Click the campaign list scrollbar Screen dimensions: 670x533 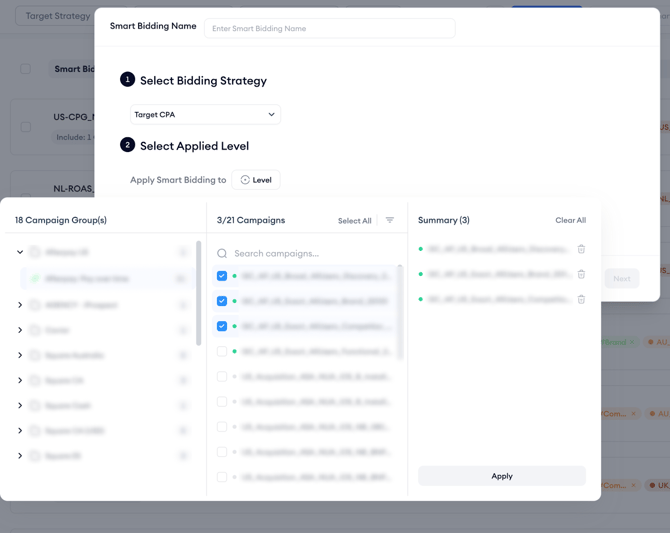400,312
